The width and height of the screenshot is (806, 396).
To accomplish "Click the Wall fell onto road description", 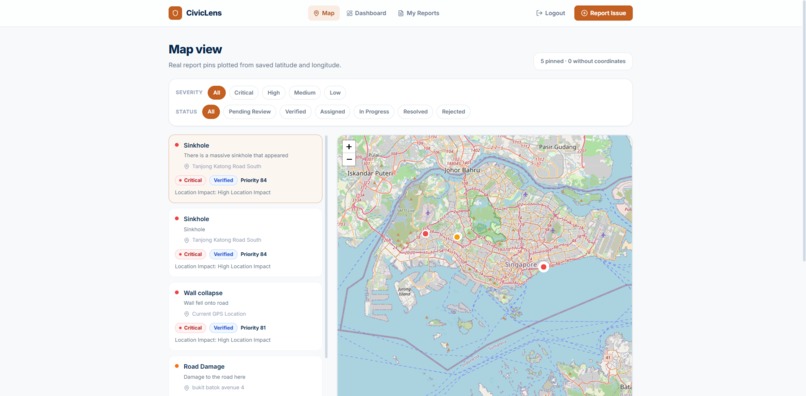I will (x=206, y=303).
